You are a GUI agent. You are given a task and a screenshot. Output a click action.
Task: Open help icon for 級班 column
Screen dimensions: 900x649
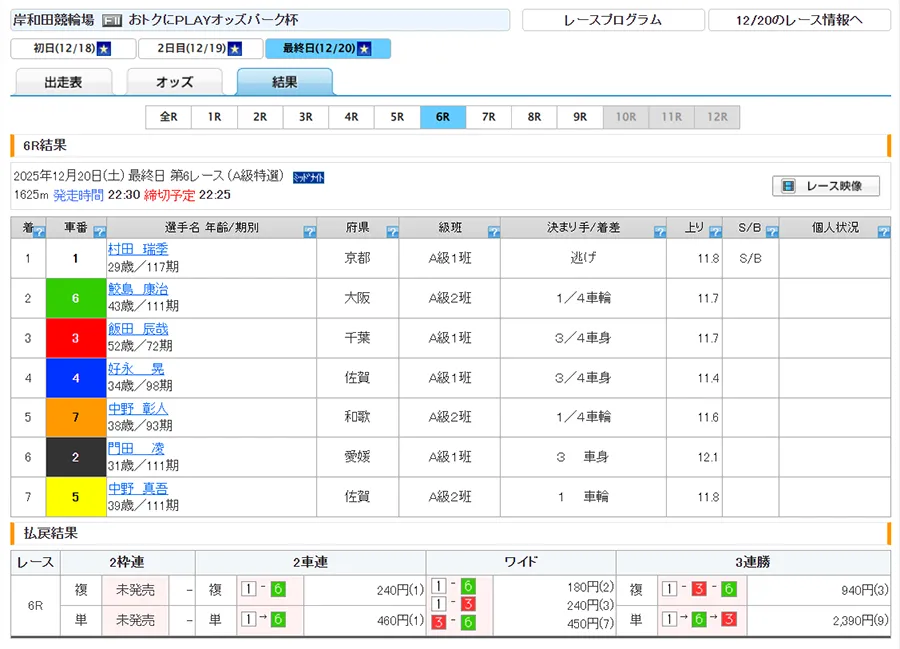click(494, 232)
